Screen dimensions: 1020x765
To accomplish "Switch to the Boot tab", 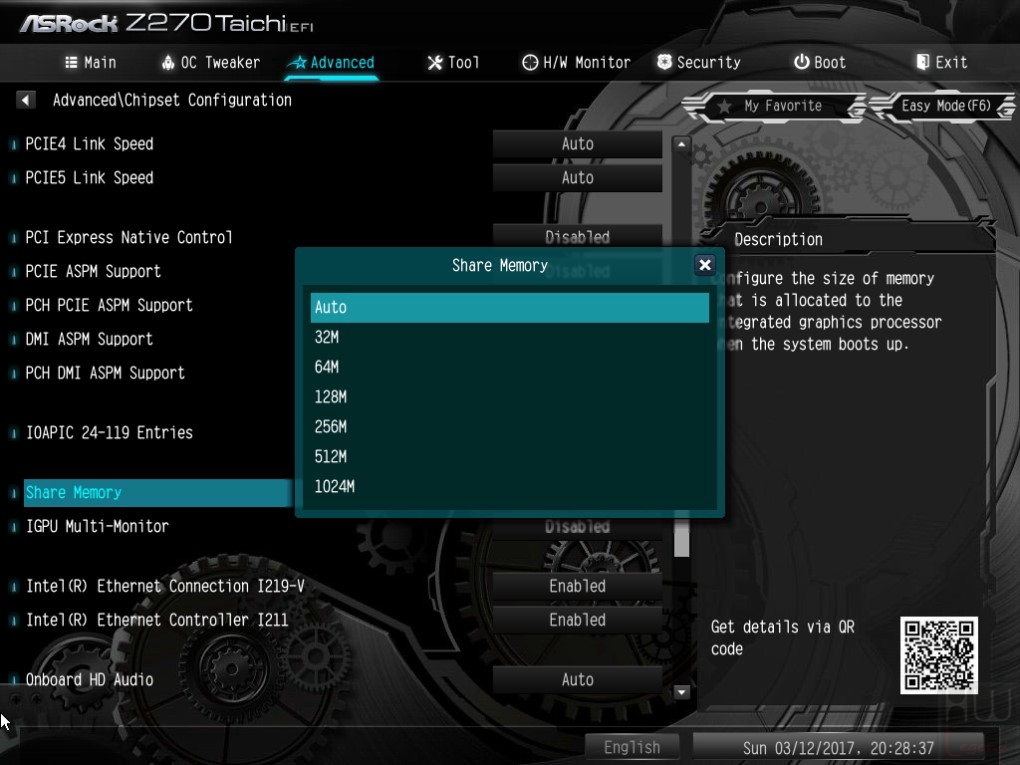I will (820, 62).
